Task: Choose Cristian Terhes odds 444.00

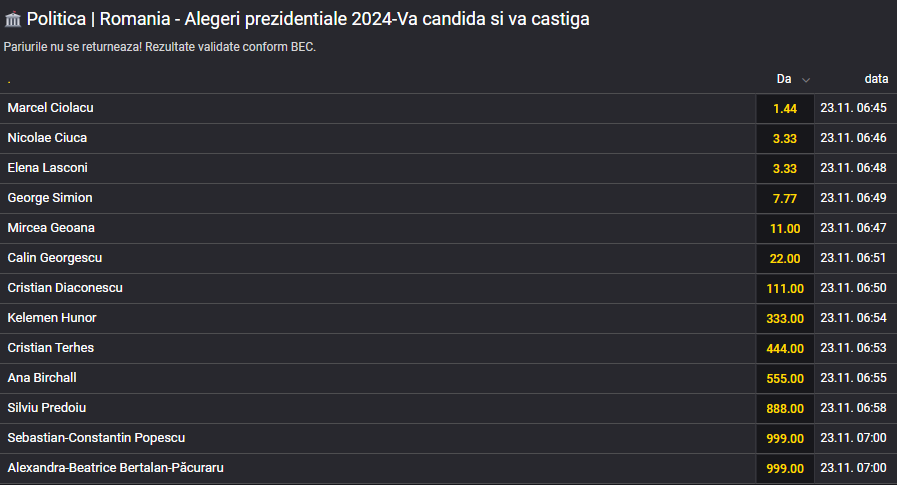Action: [x=785, y=348]
